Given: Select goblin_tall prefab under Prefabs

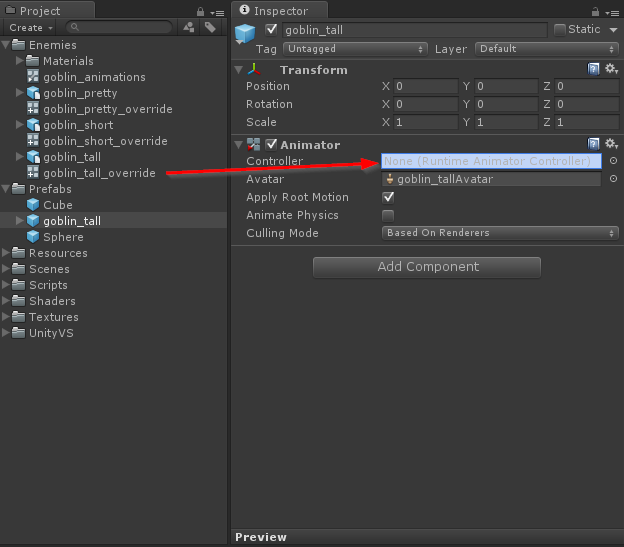Looking at the screenshot, I should pyautogui.click(x=113, y=220).
